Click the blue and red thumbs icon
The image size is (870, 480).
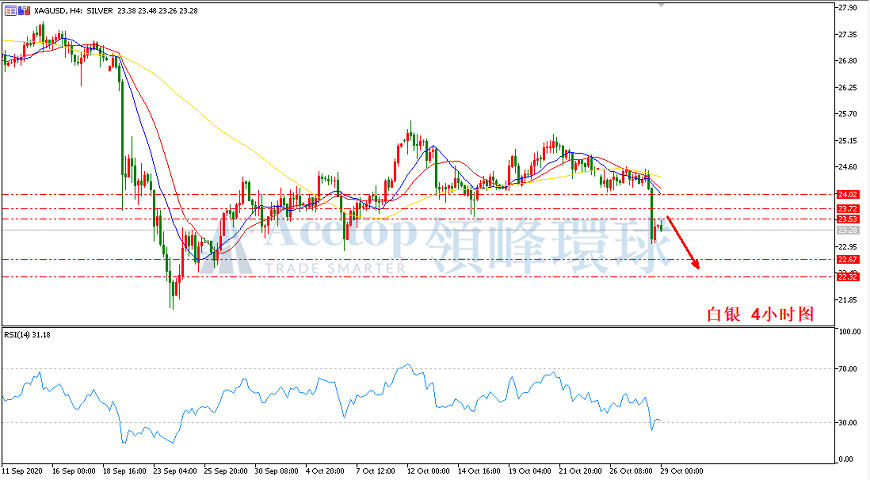click(24, 10)
